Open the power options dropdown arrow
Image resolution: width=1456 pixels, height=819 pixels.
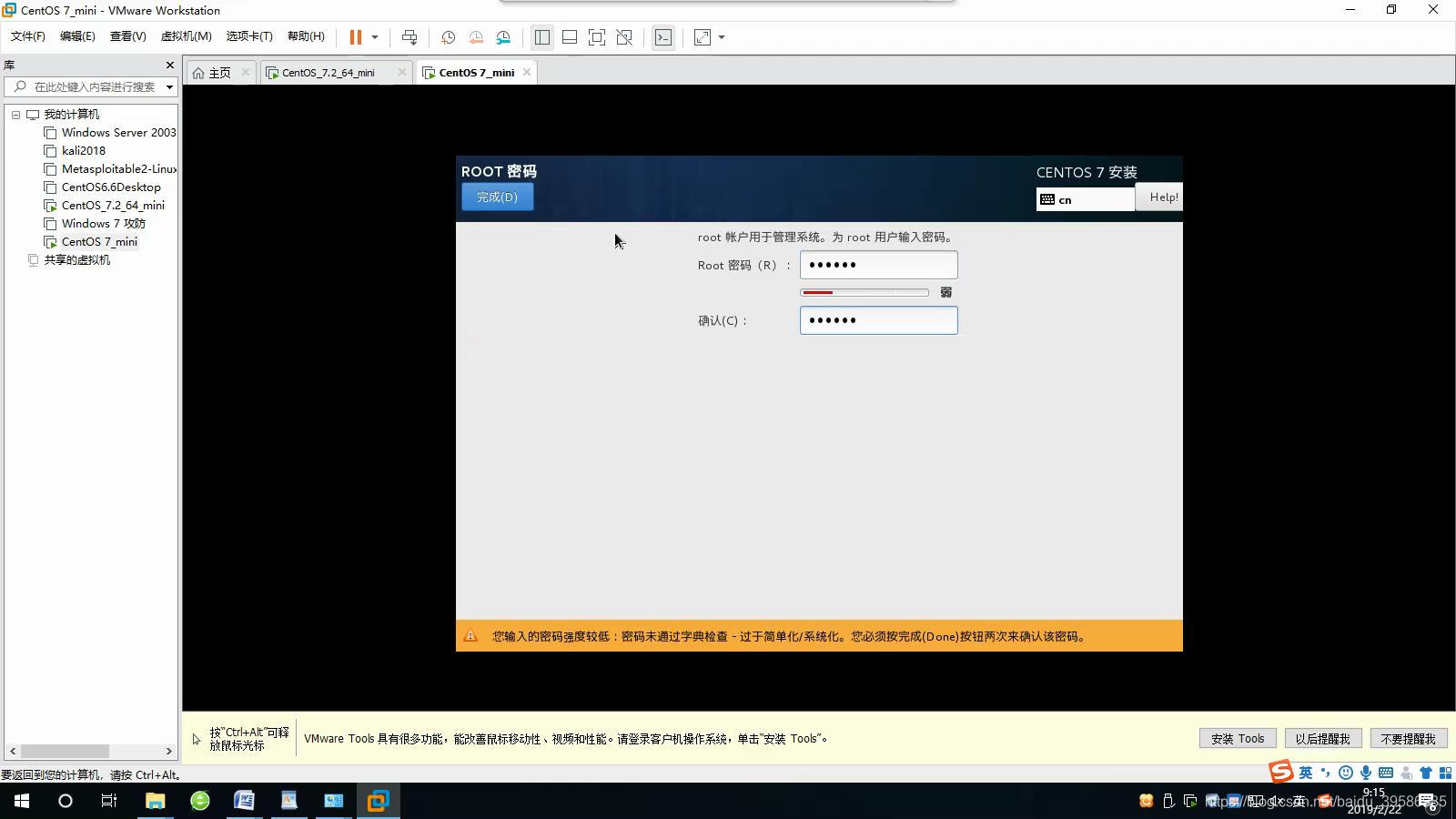(x=374, y=37)
